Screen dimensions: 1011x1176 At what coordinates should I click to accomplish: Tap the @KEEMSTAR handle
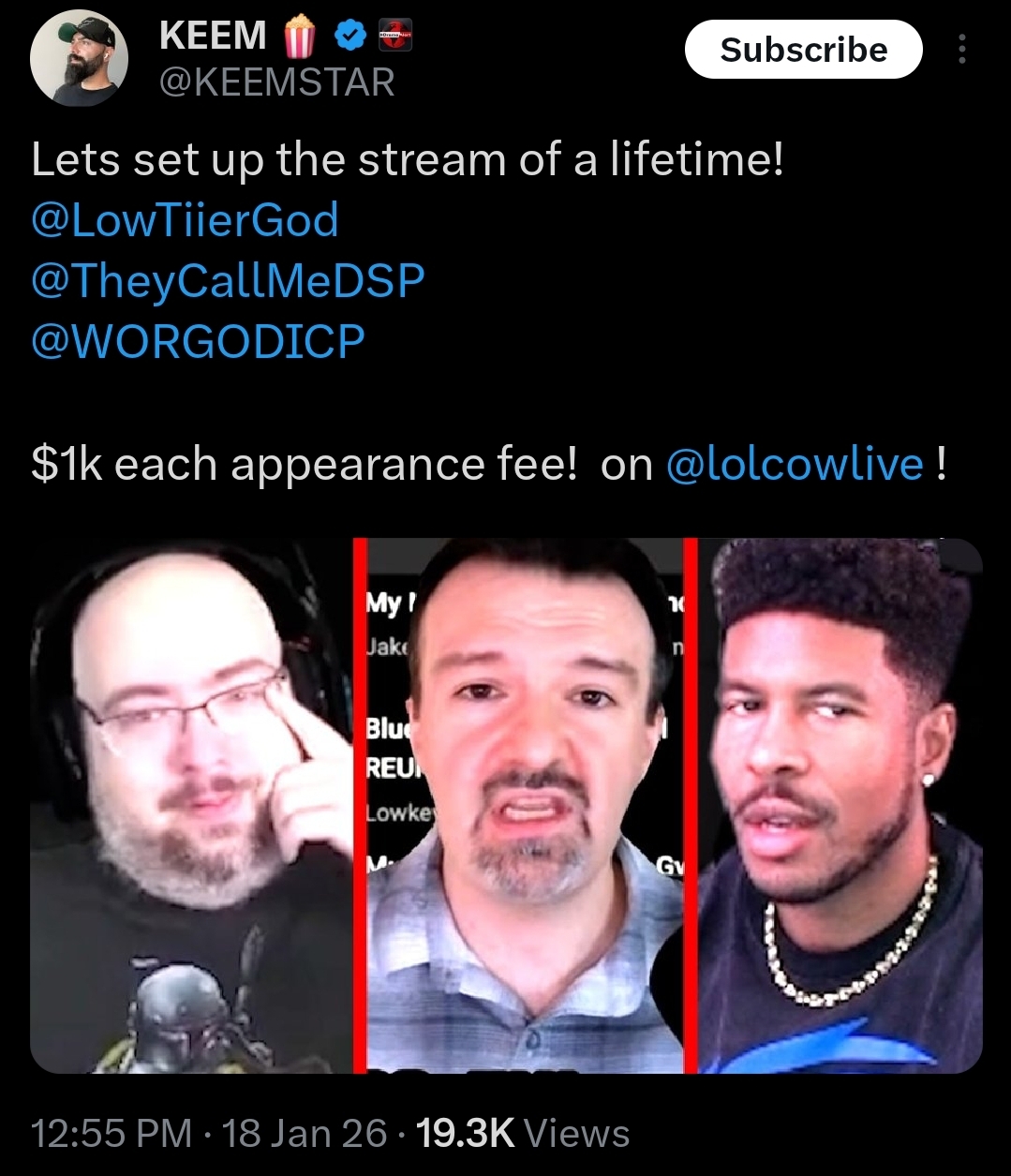coord(276,83)
